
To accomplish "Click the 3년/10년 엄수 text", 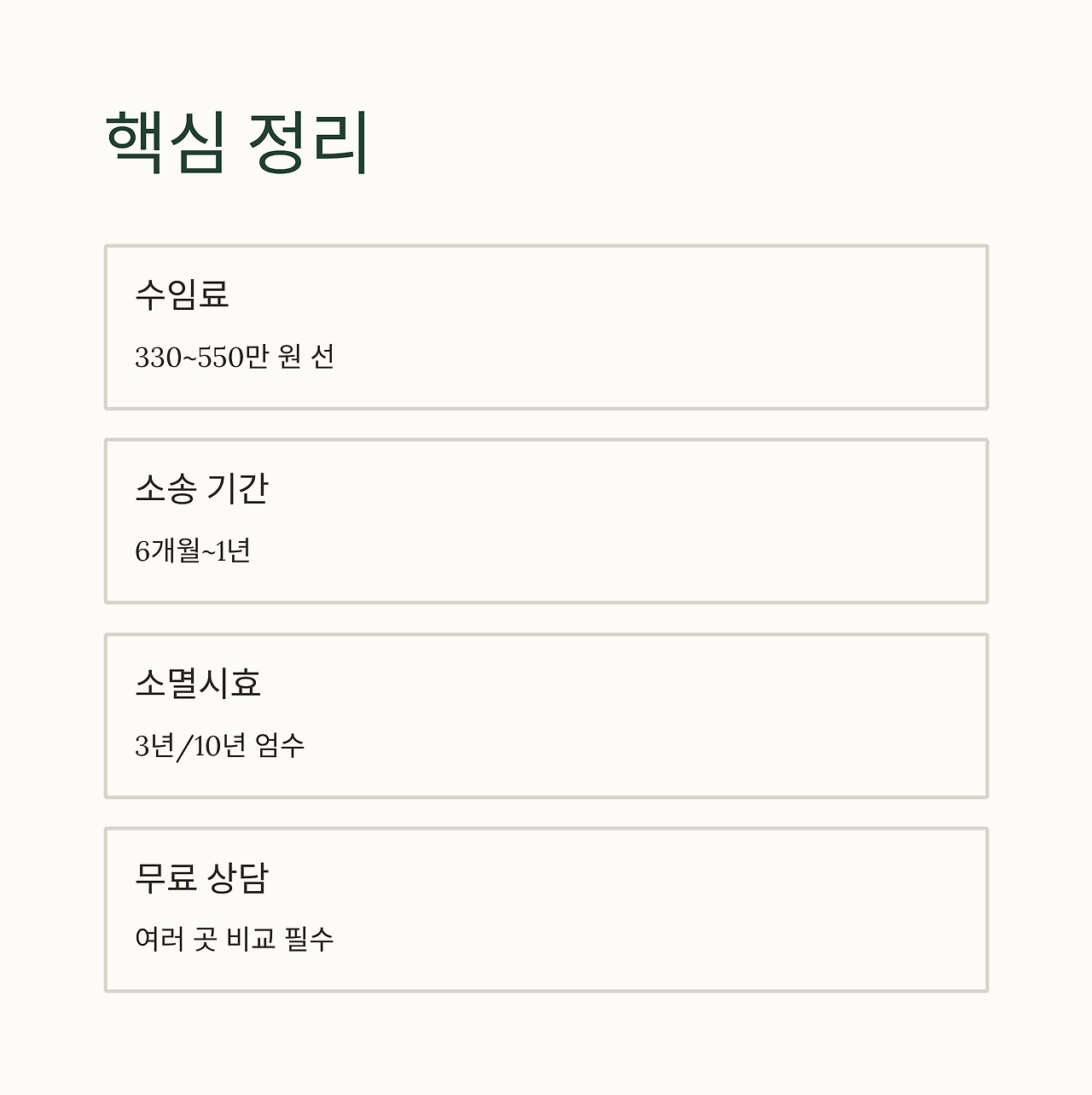I will point(219,746).
